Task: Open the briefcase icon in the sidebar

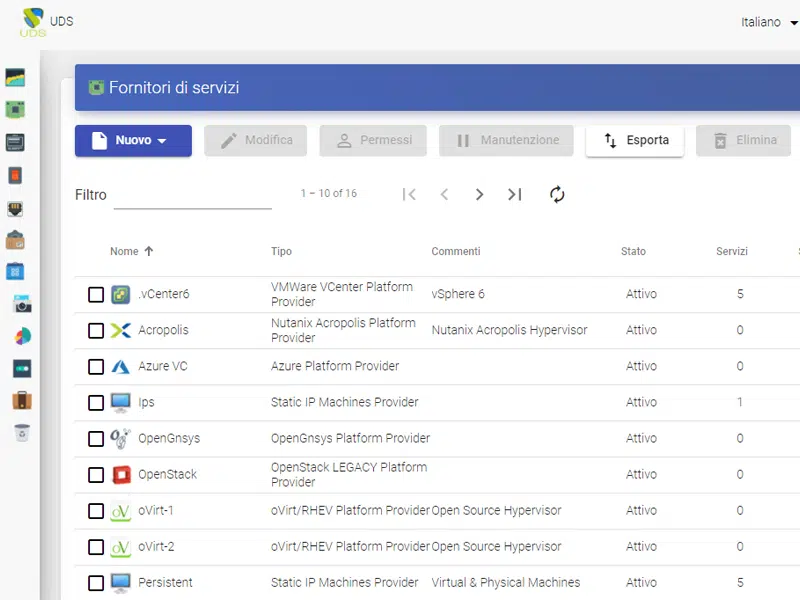Action: [x=22, y=400]
